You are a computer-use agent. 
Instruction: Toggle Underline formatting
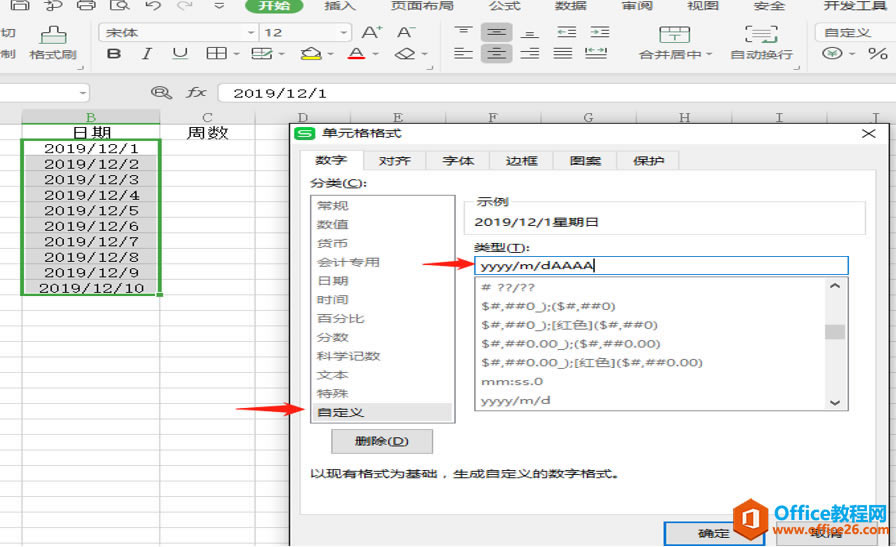[x=180, y=54]
